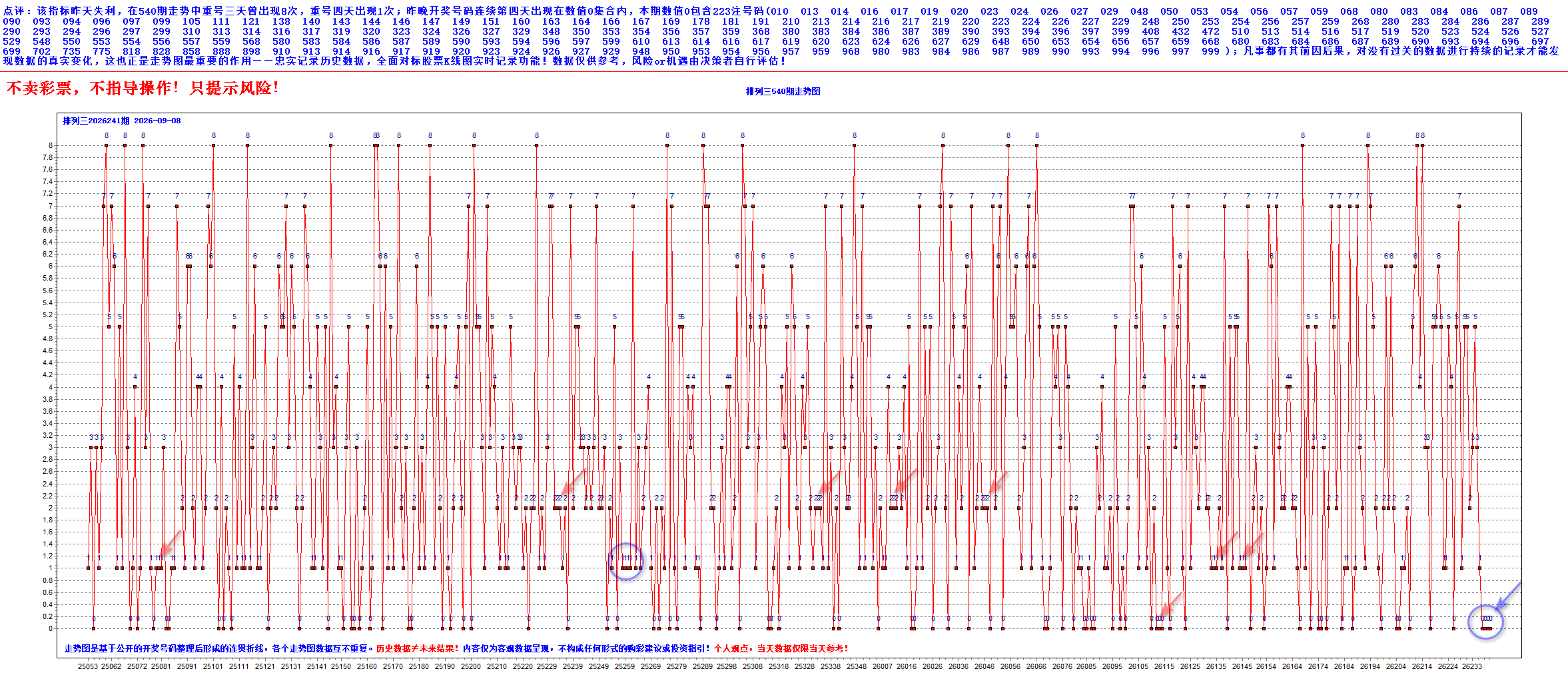Select the red warning 不卖彩票，不指导操作！只提示风险！
This screenshot has height=689, width=1568.
tap(143, 88)
